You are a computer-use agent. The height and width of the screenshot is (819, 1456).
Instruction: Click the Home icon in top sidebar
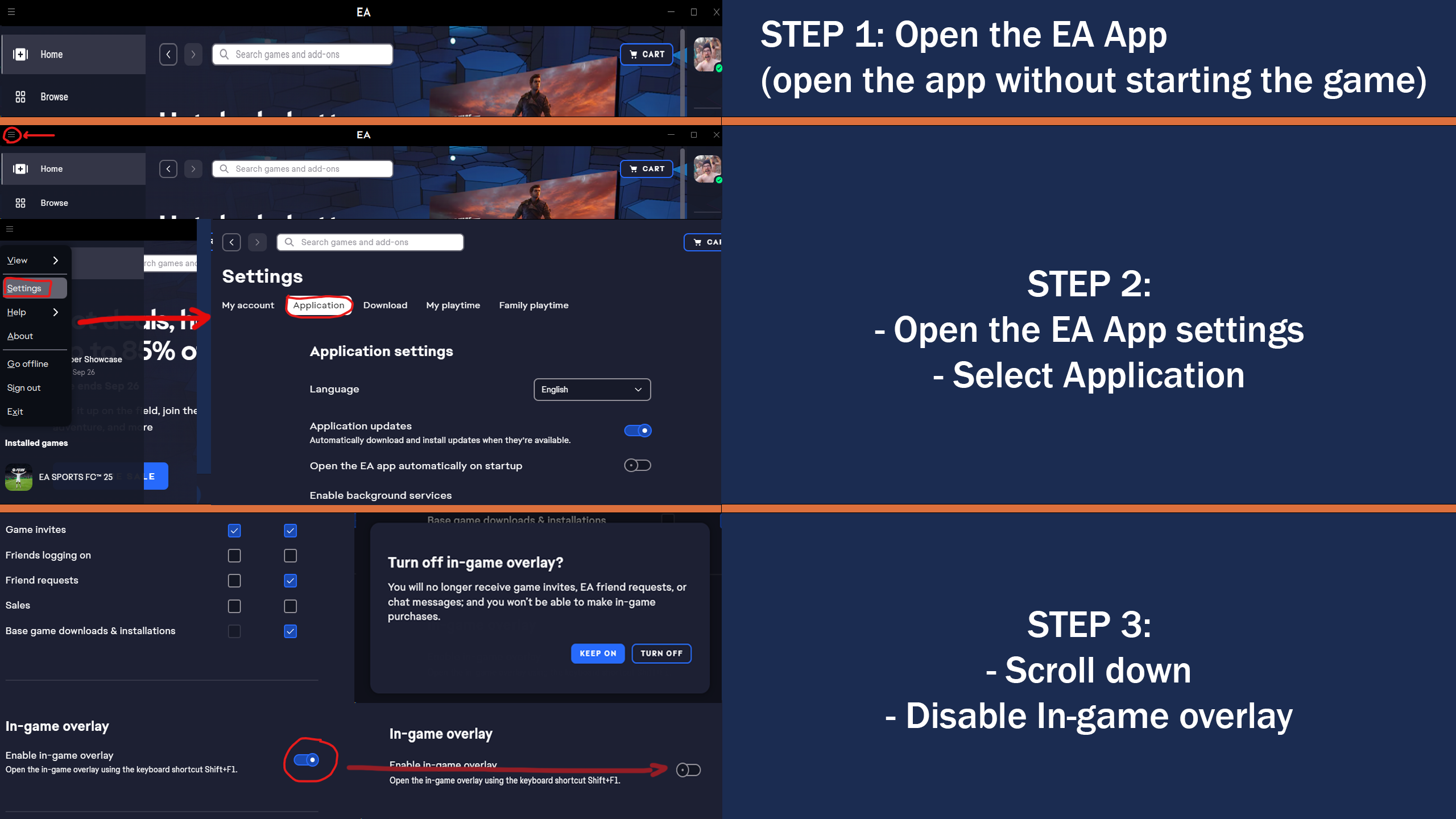click(x=20, y=55)
